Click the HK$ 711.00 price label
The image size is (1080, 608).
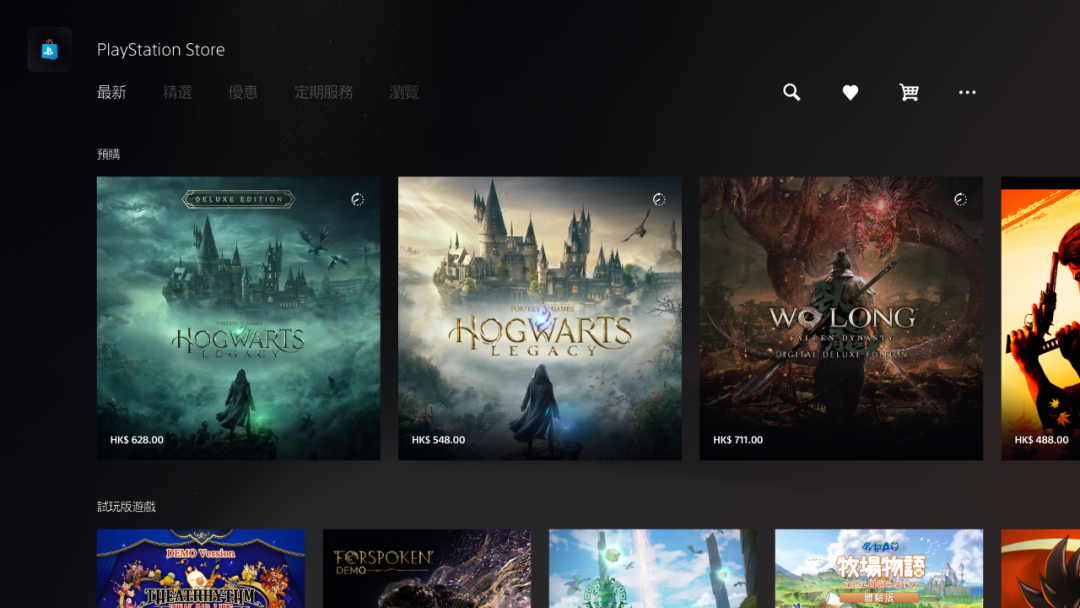click(x=738, y=440)
